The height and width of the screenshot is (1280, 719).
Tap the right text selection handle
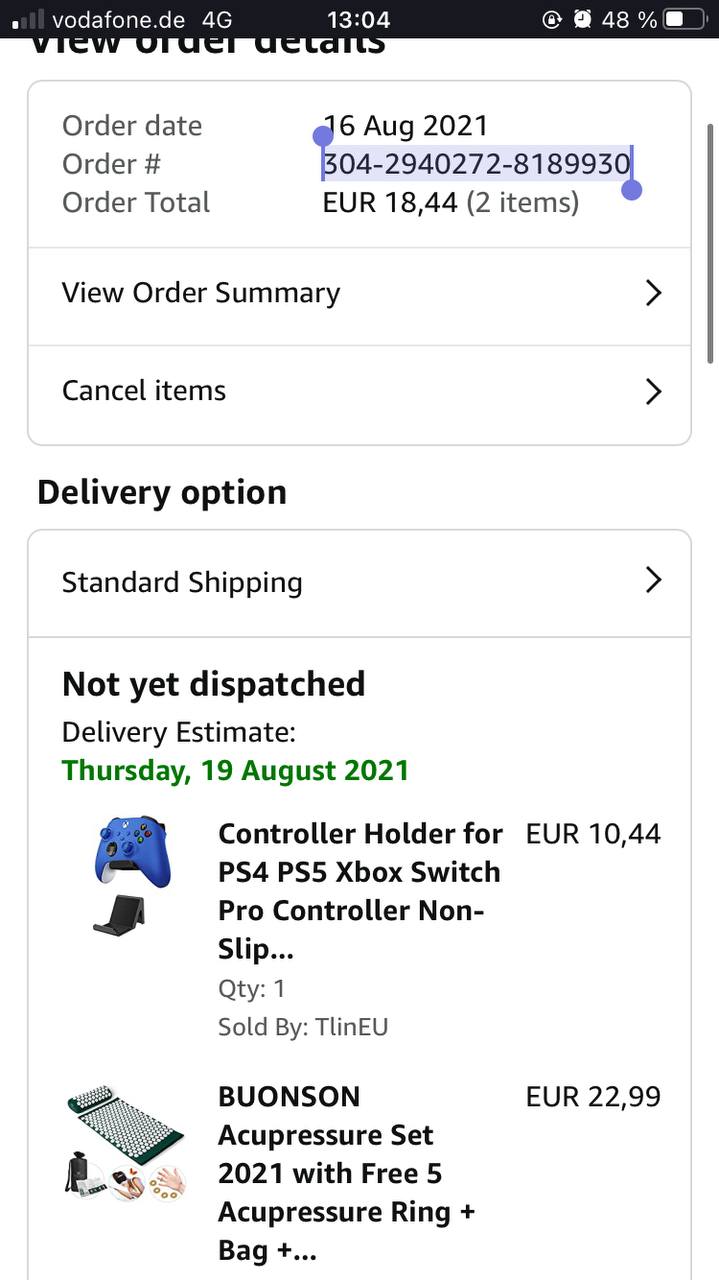[x=631, y=189]
